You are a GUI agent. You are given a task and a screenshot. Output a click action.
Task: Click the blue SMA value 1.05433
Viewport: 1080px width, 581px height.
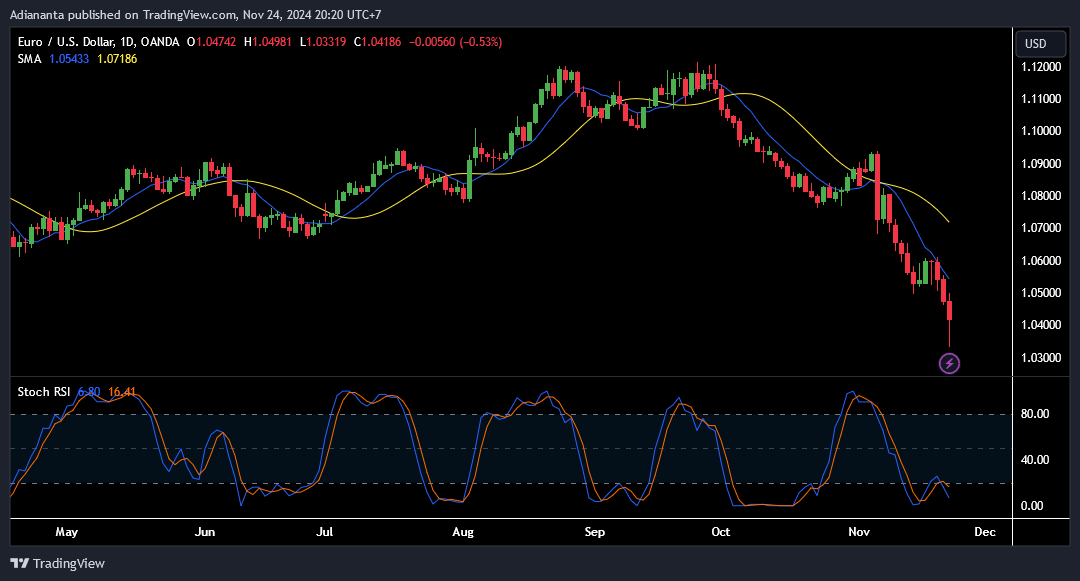click(x=69, y=59)
